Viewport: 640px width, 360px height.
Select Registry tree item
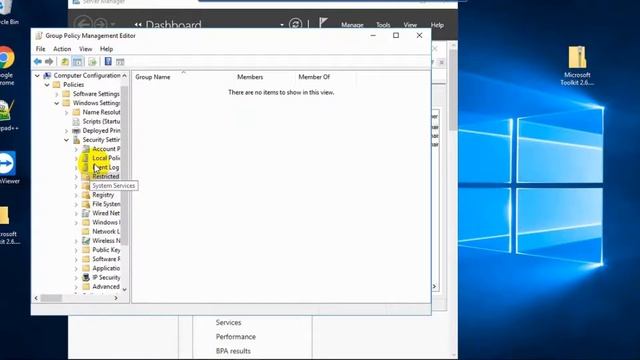tap(103, 195)
